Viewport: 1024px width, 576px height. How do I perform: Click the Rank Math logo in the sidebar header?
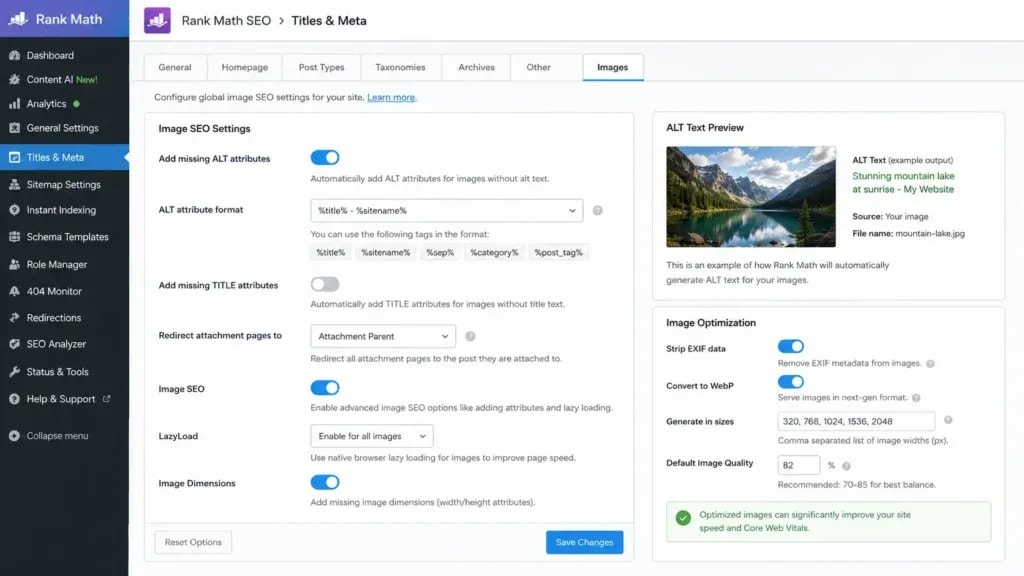(x=18, y=19)
